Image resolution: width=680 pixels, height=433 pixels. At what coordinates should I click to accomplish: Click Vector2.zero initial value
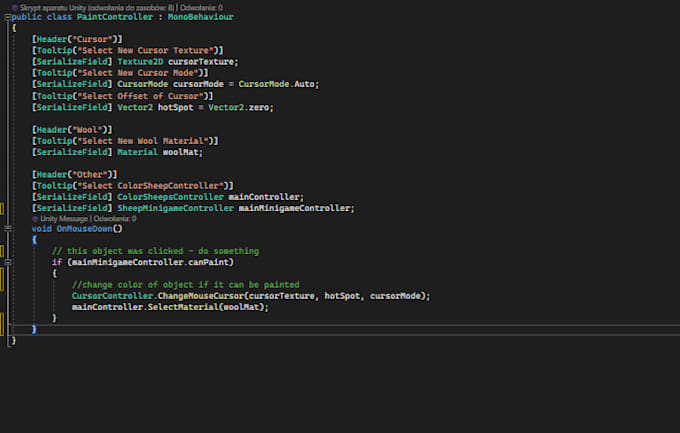tap(239, 107)
